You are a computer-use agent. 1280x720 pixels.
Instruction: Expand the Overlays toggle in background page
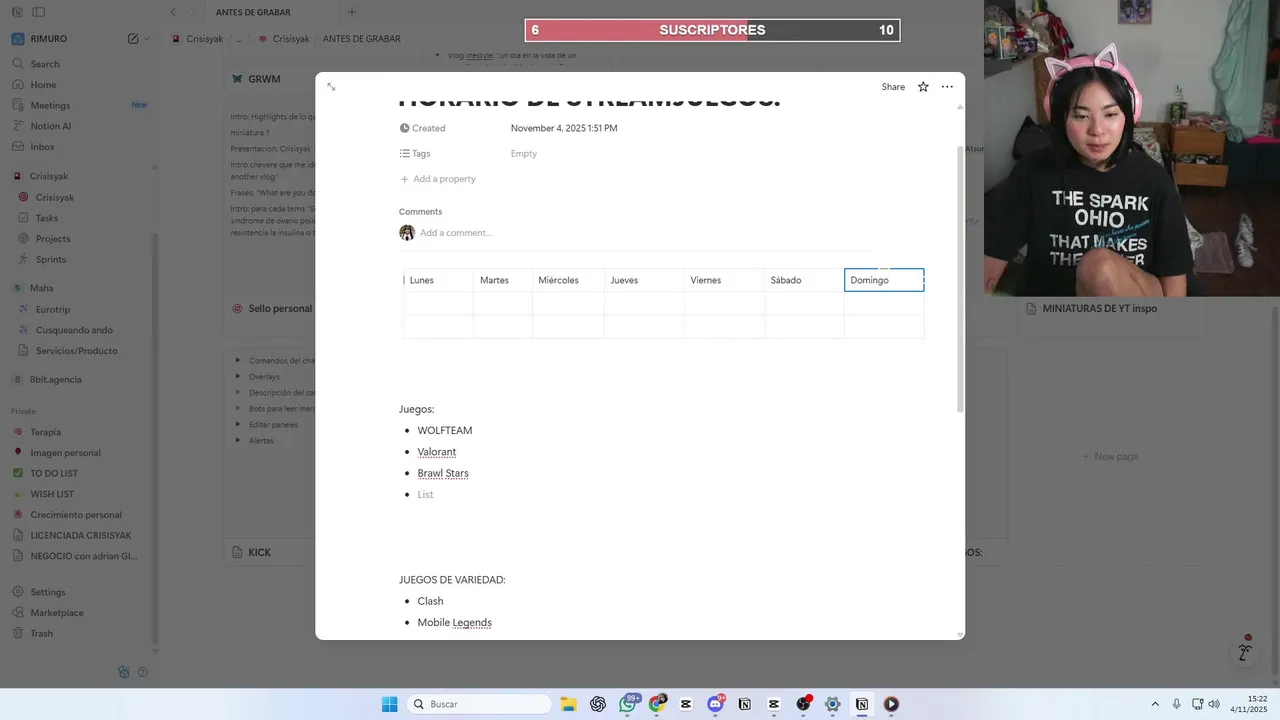[x=238, y=376]
